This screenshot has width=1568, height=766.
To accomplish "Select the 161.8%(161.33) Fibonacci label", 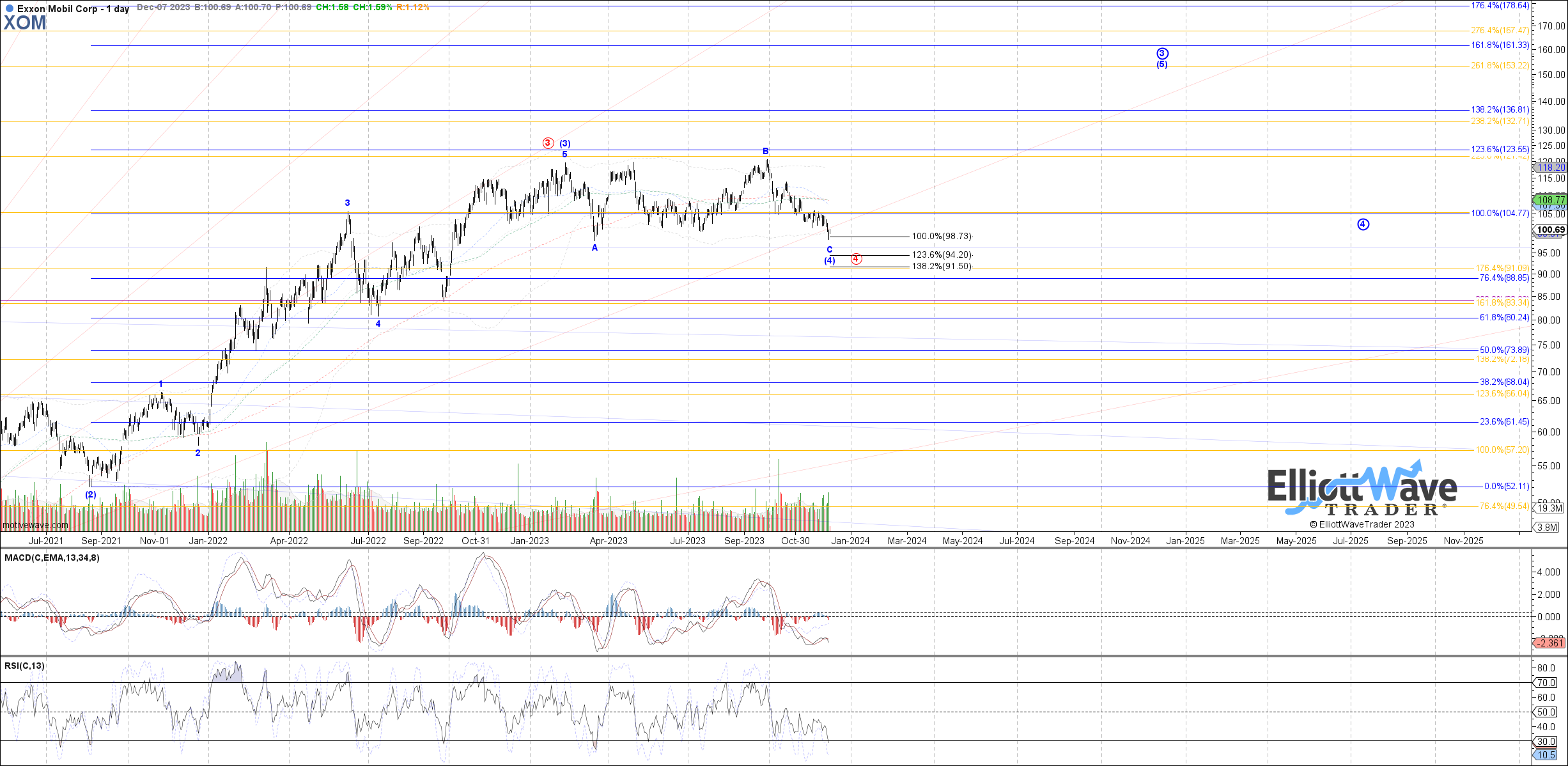I will (1500, 45).
